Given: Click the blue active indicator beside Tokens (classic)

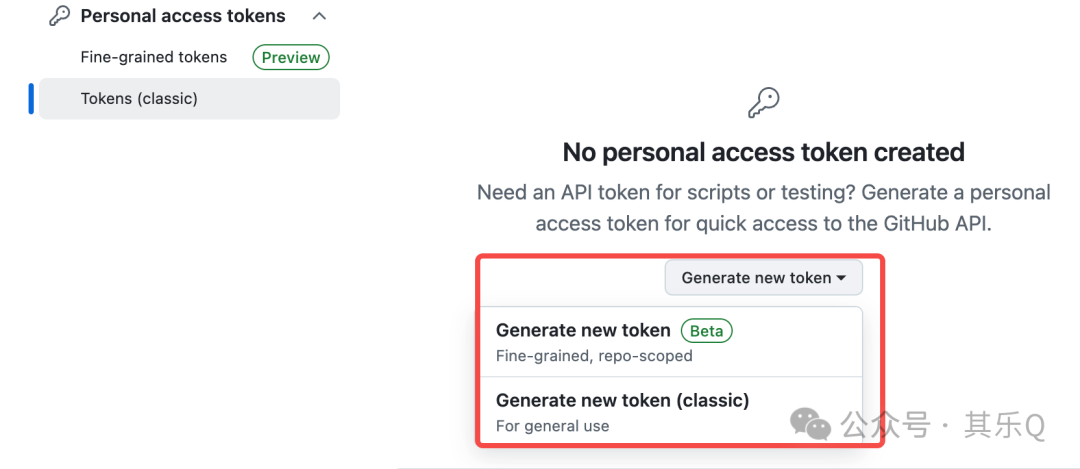Looking at the screenshot, I should pos(31,98).
